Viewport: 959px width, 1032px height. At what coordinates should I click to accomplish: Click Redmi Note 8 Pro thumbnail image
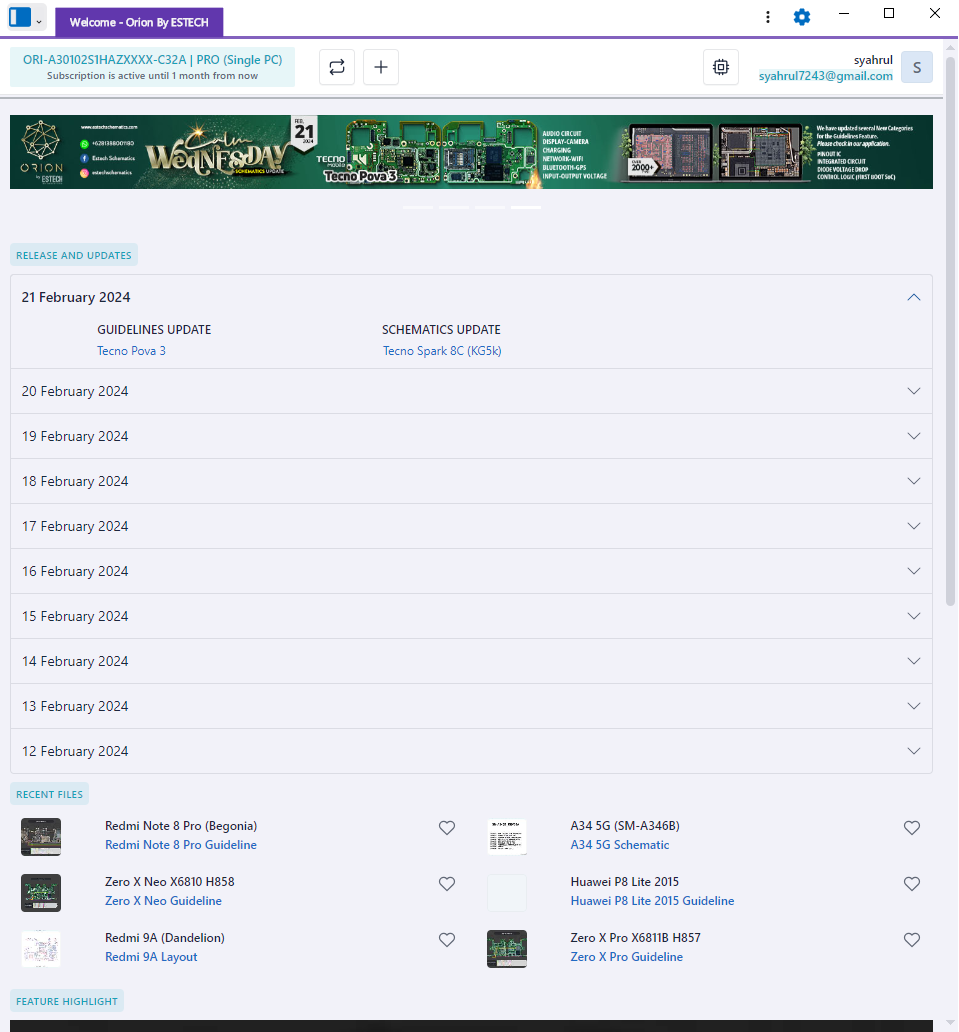click(41, 837)
